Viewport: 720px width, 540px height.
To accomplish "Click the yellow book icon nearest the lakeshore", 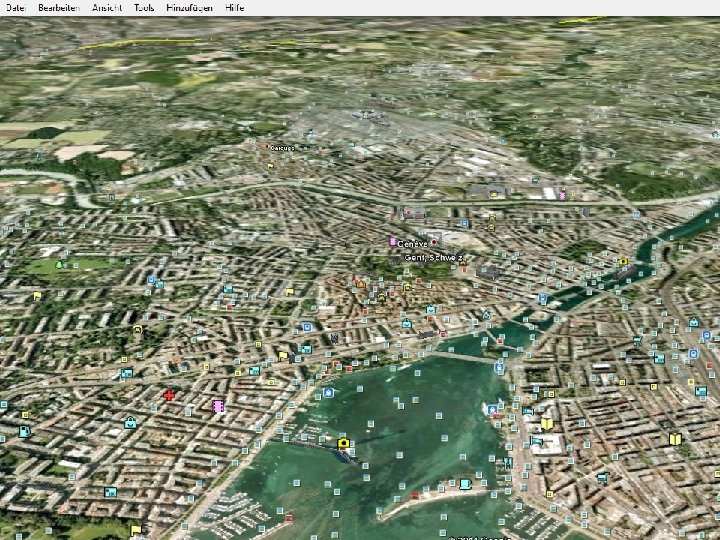I will 546,423.
